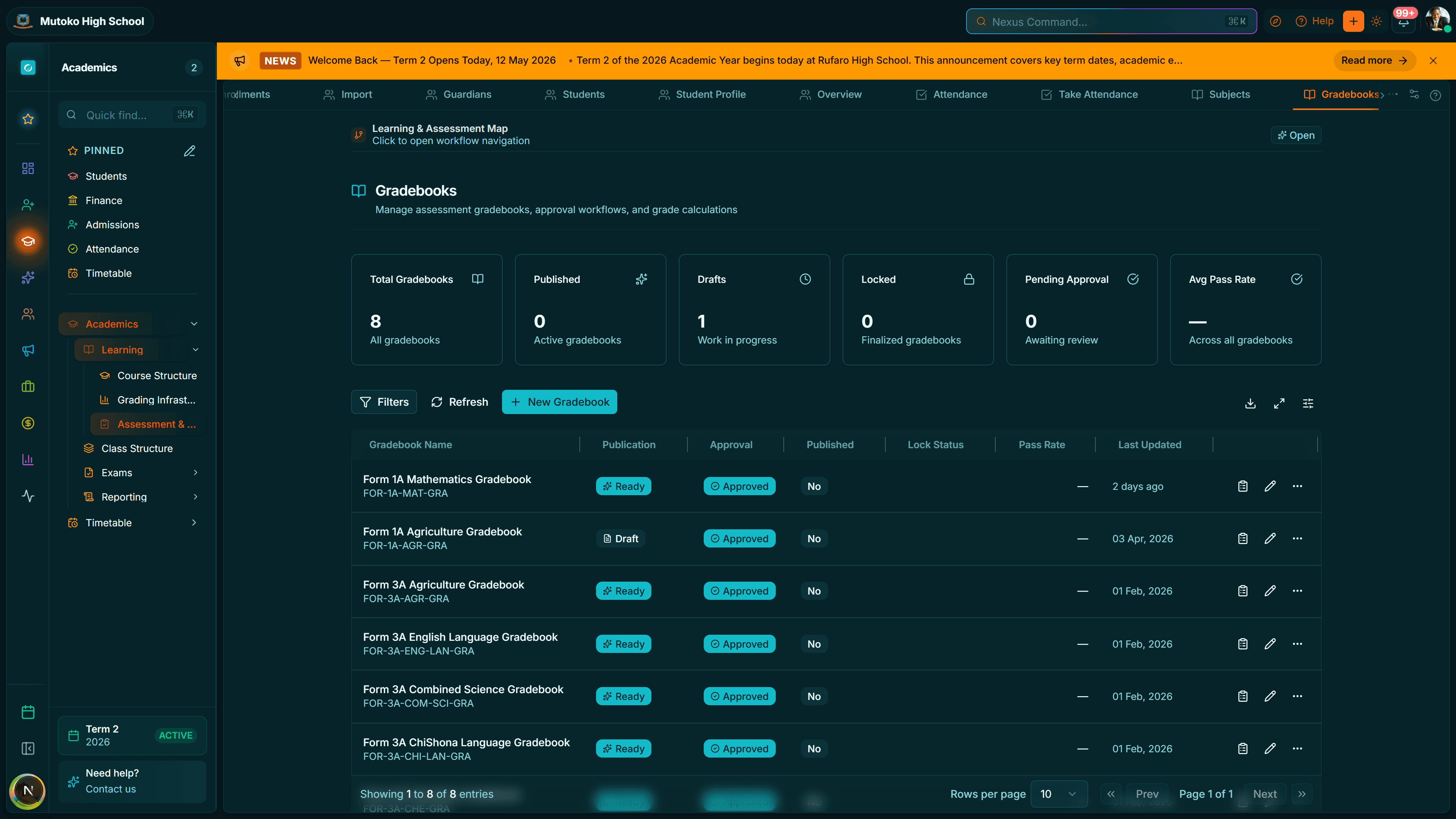Sort by Last Updated column header

coord(1150,445)
